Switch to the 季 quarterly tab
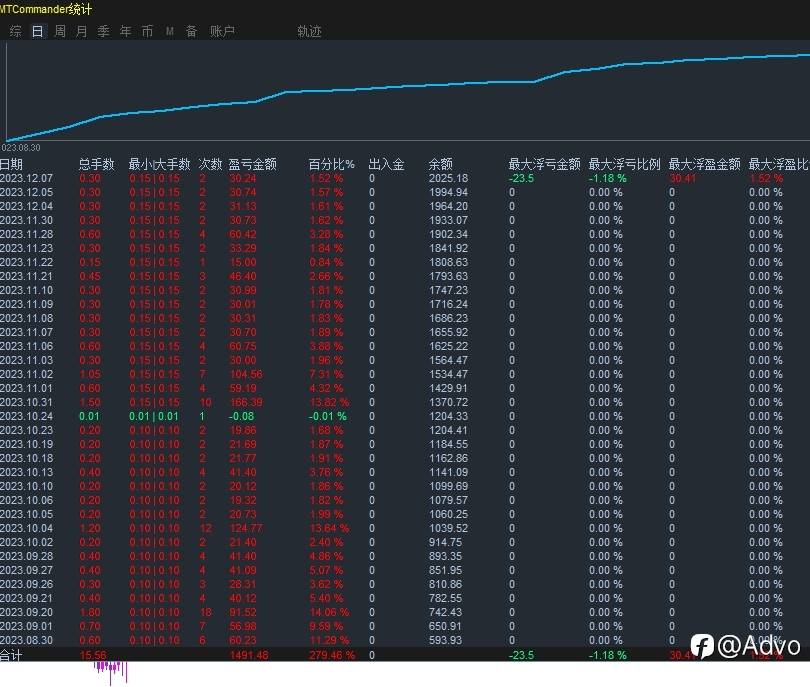The width and height of the screenshot is (810, 687). 103,32
